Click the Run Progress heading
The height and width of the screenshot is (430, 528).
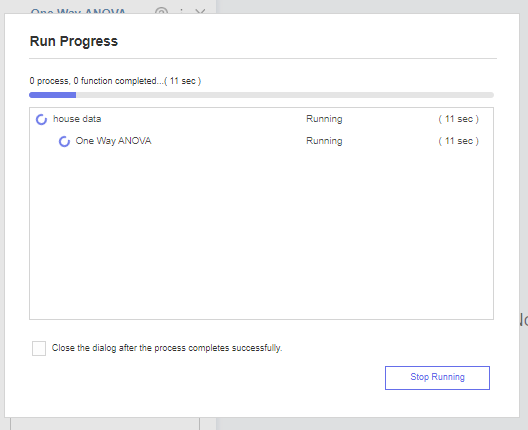(74, 41)
